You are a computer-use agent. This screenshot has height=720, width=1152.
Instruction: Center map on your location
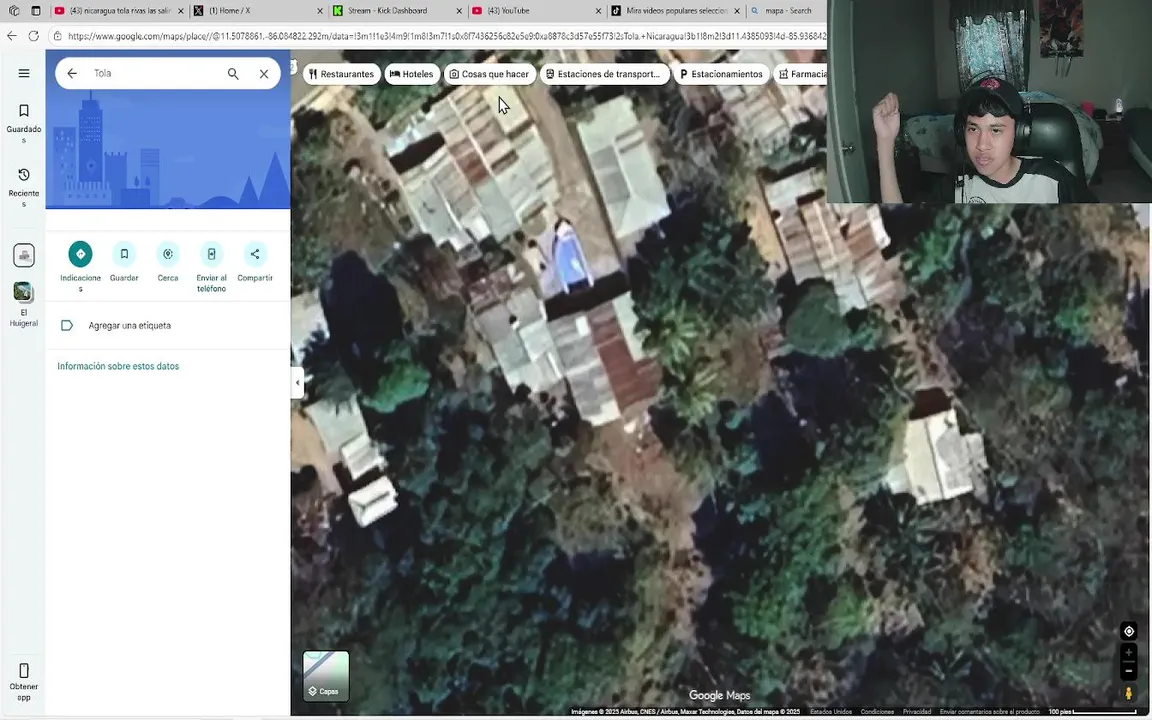click(1128, 631)
